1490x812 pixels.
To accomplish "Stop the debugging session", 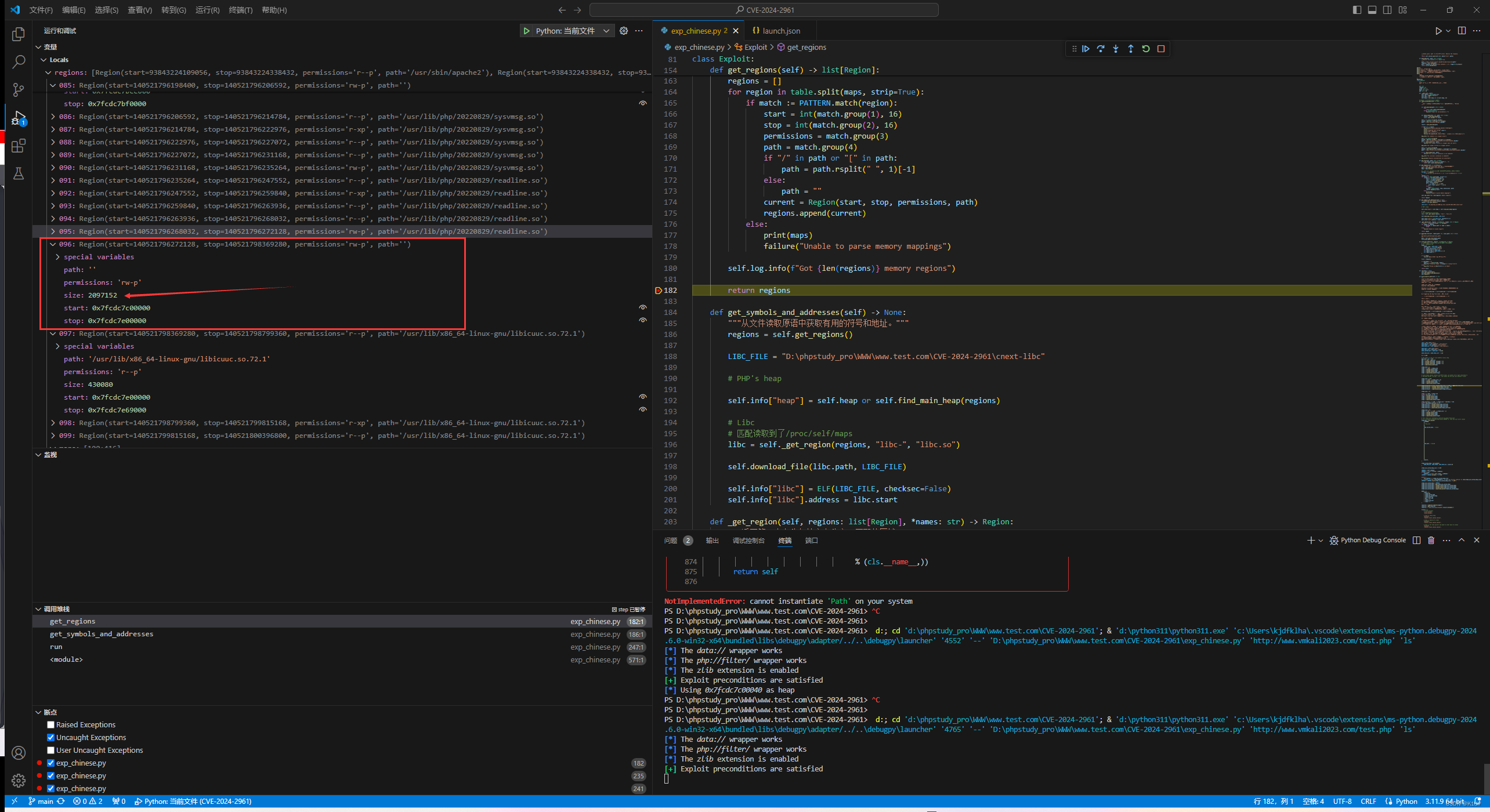I will [1161, 49].
